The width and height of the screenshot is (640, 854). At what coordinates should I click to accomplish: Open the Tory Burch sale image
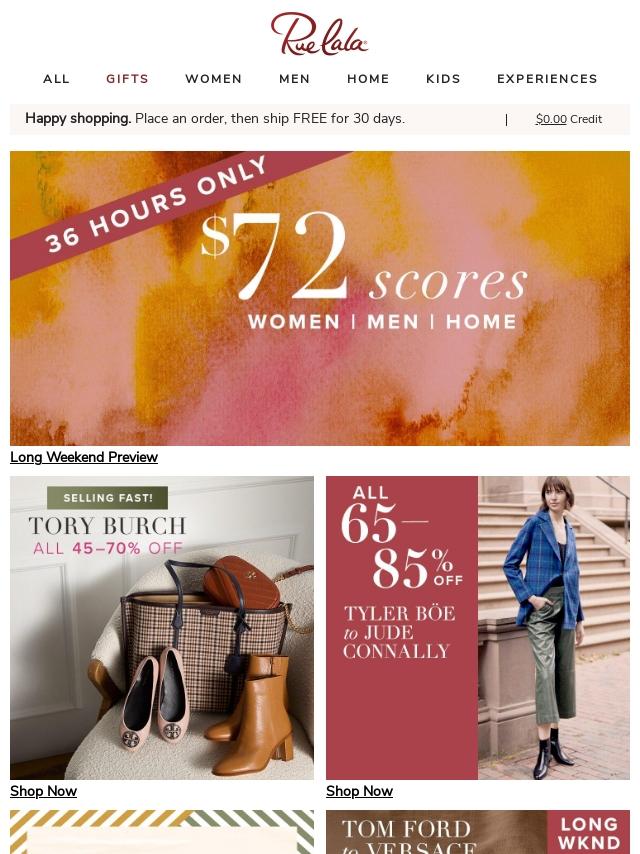pos(162,627)
